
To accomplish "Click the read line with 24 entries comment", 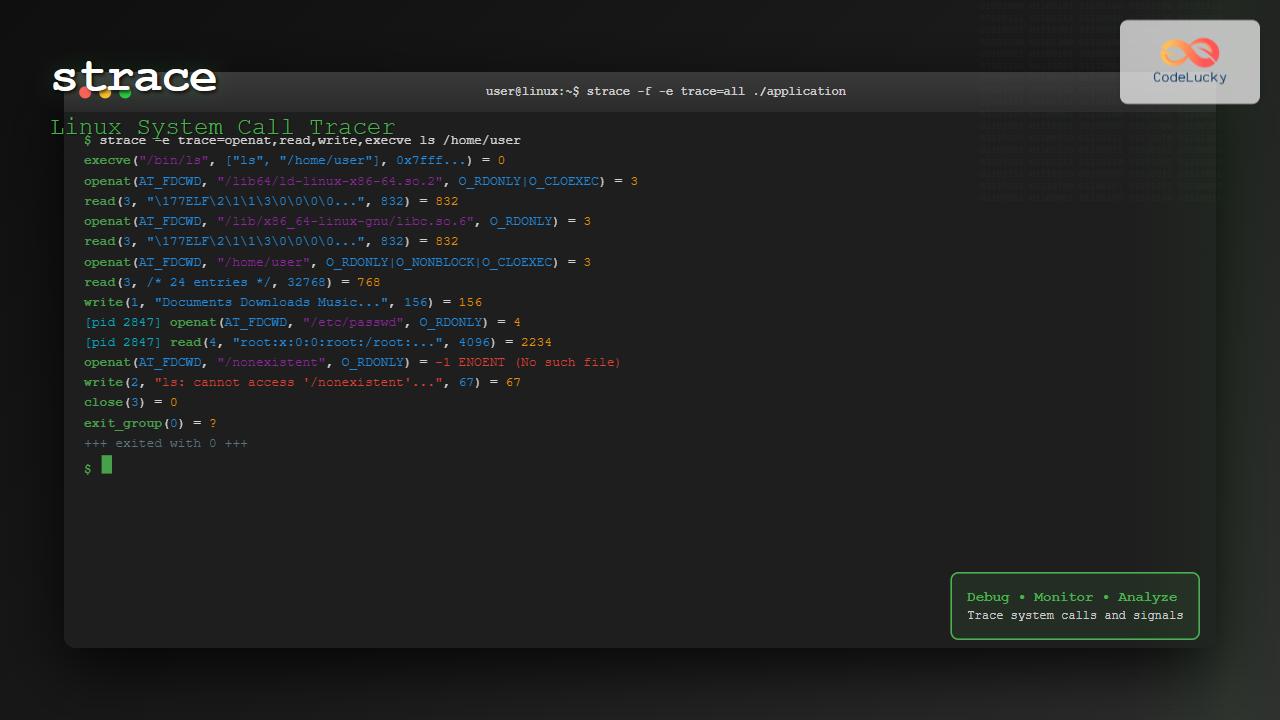I will (x=231, y=282).
